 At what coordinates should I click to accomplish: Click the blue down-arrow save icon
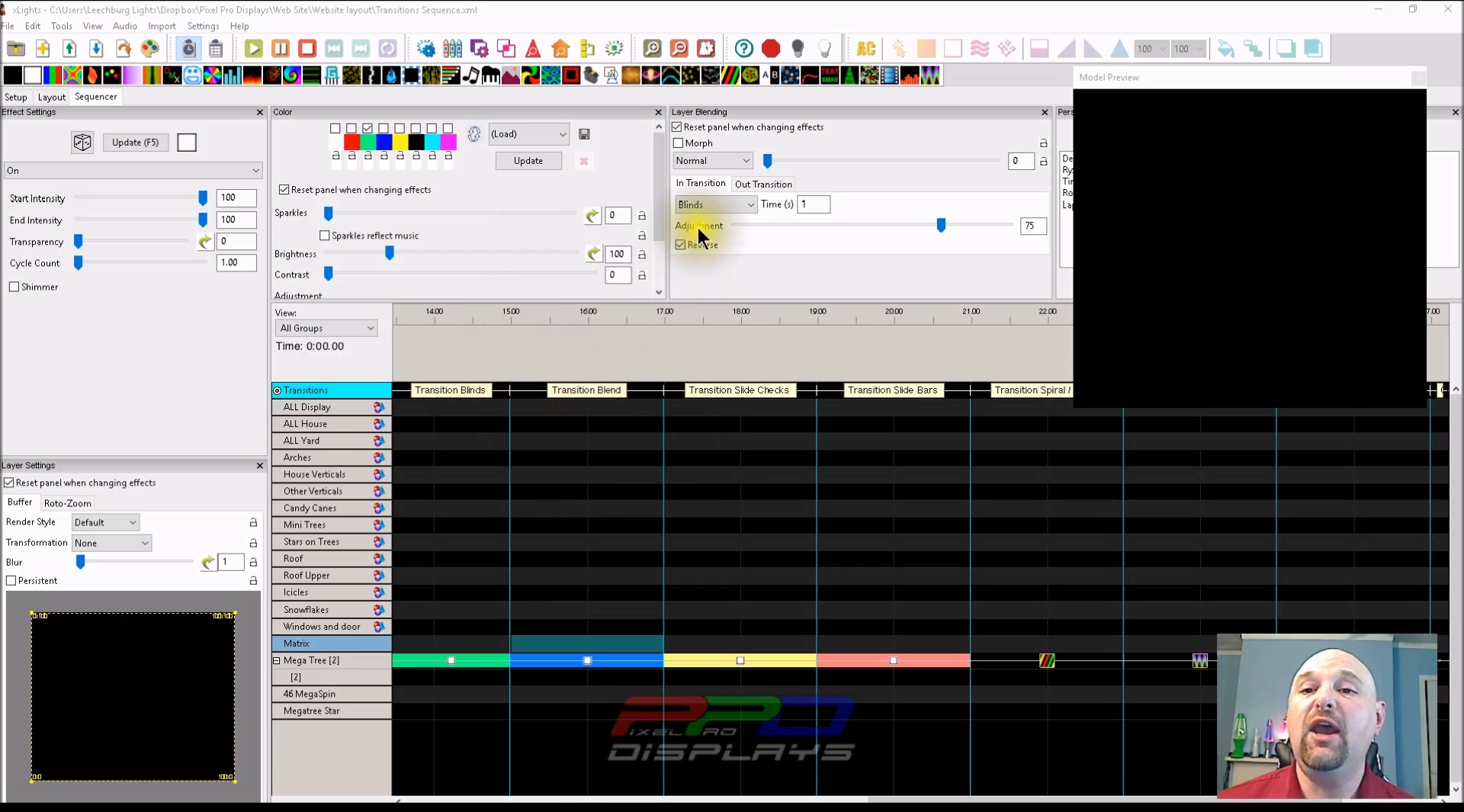tap(96, 49)
